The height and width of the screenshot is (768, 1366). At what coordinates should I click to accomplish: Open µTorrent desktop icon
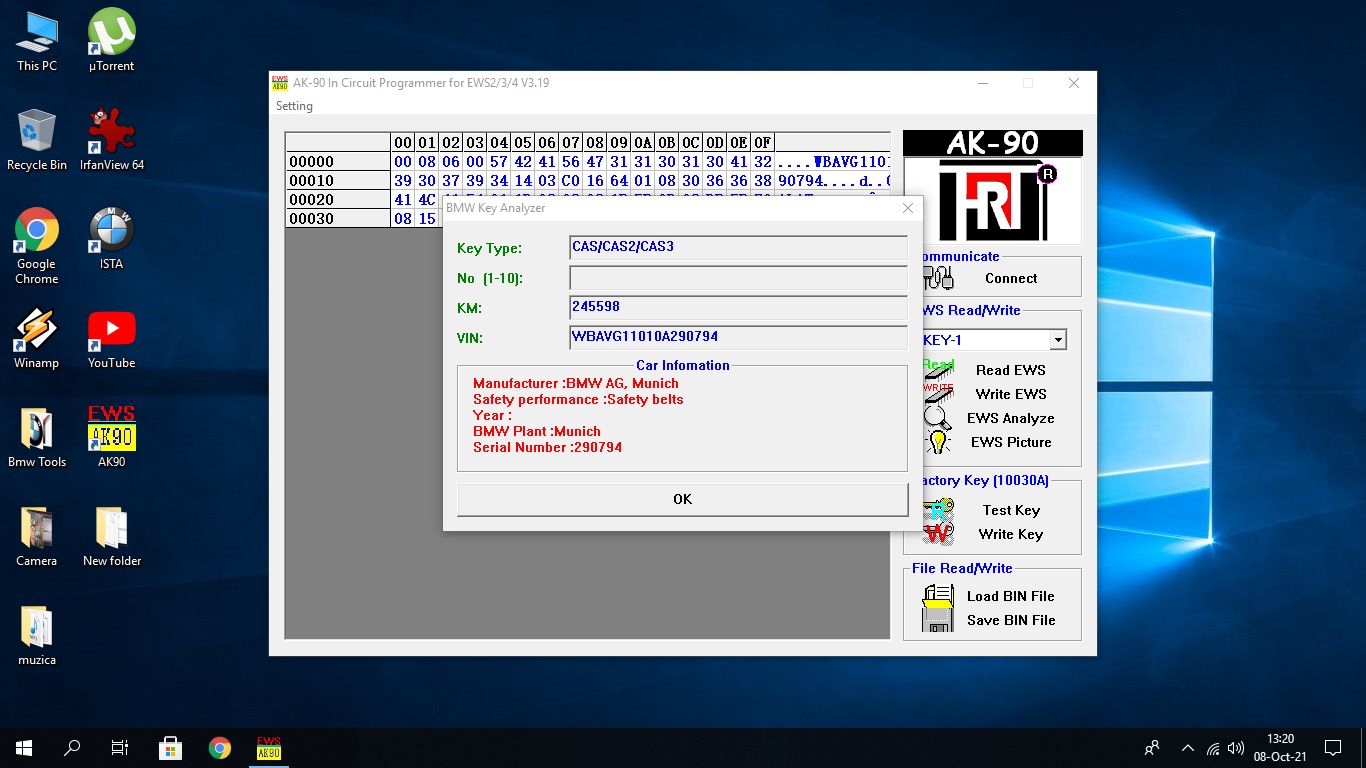pos(112,41)
